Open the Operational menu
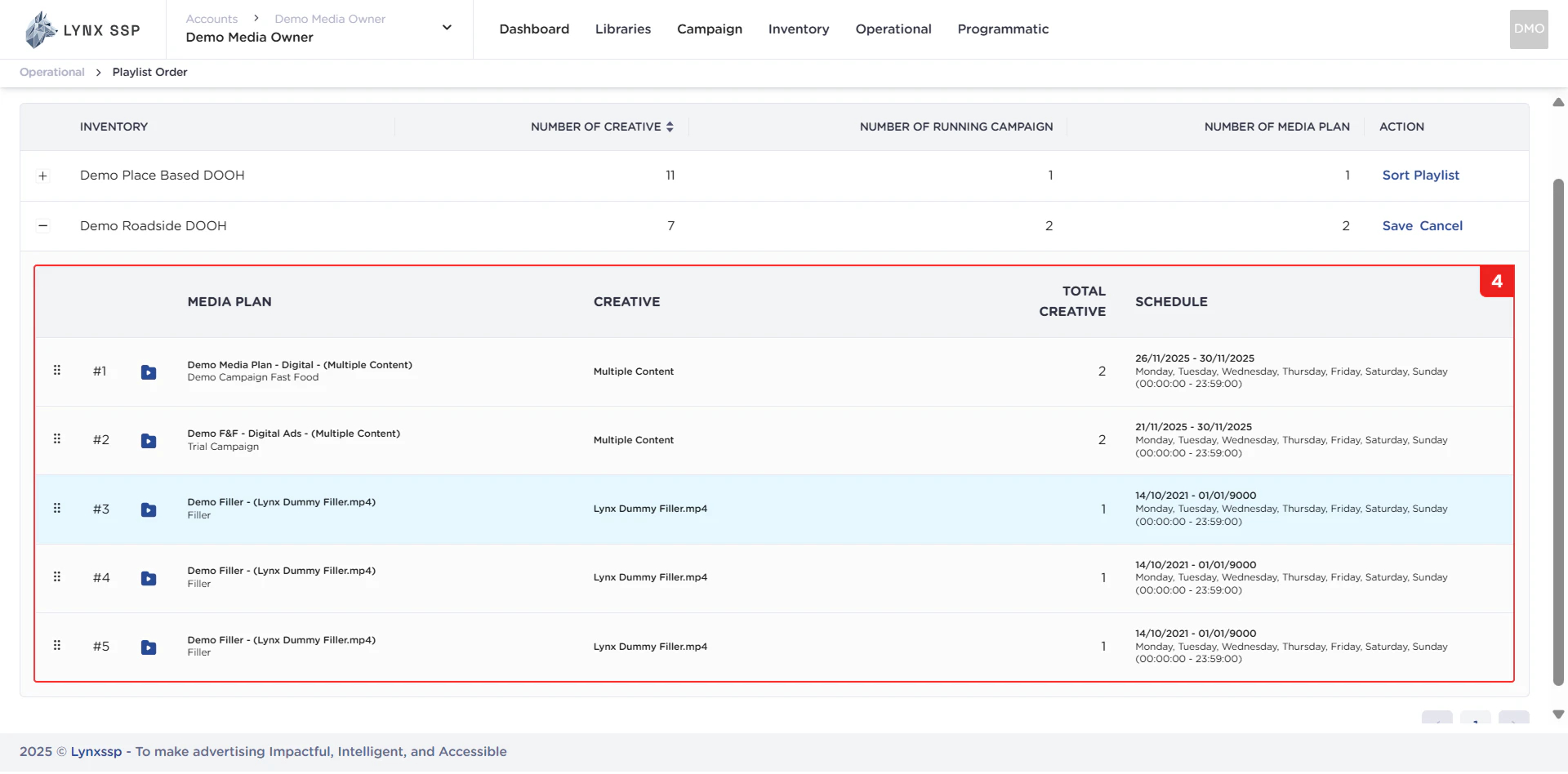 click(893, 29)
